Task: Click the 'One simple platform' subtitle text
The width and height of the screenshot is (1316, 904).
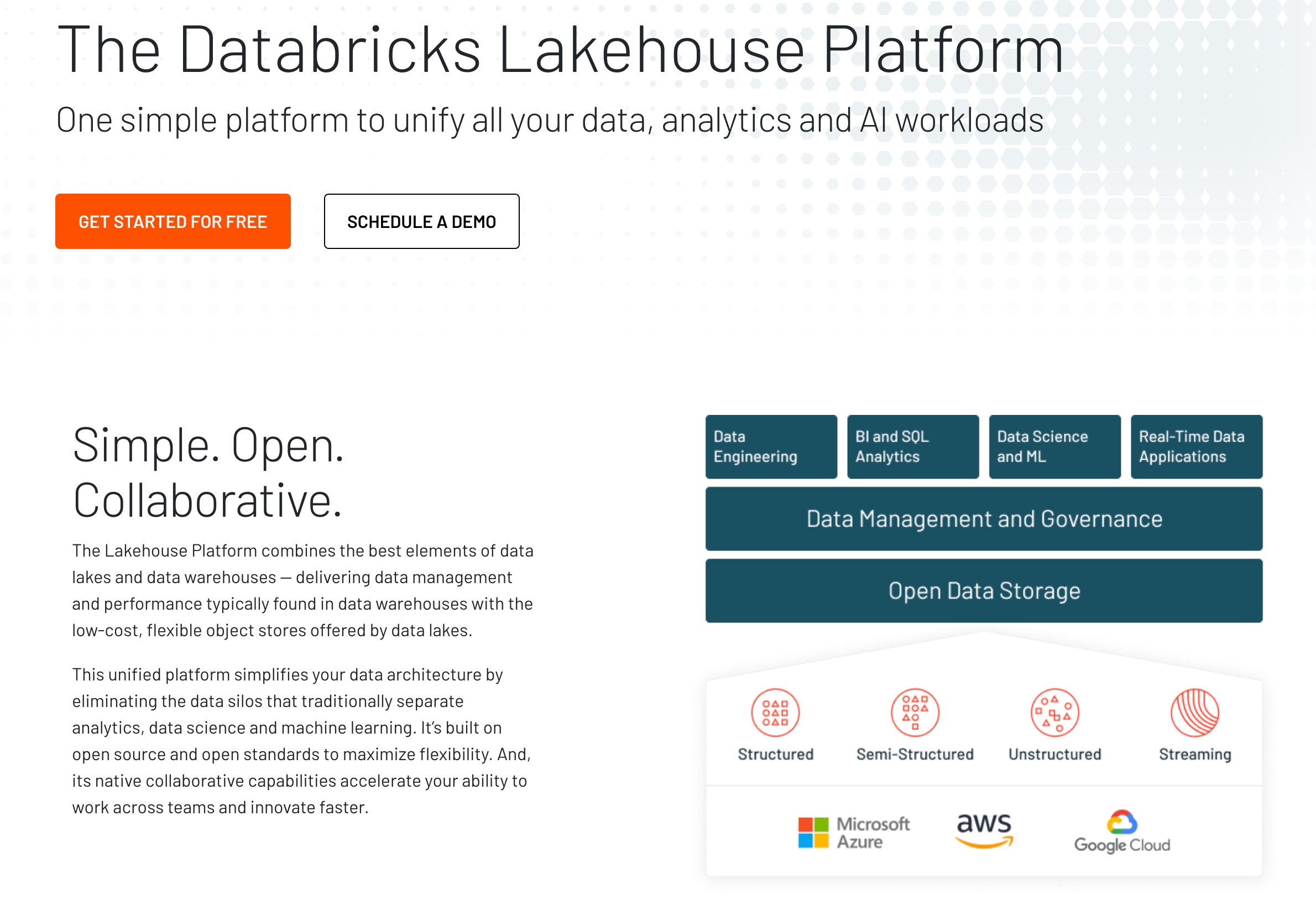Action: [x=549, y=120]
